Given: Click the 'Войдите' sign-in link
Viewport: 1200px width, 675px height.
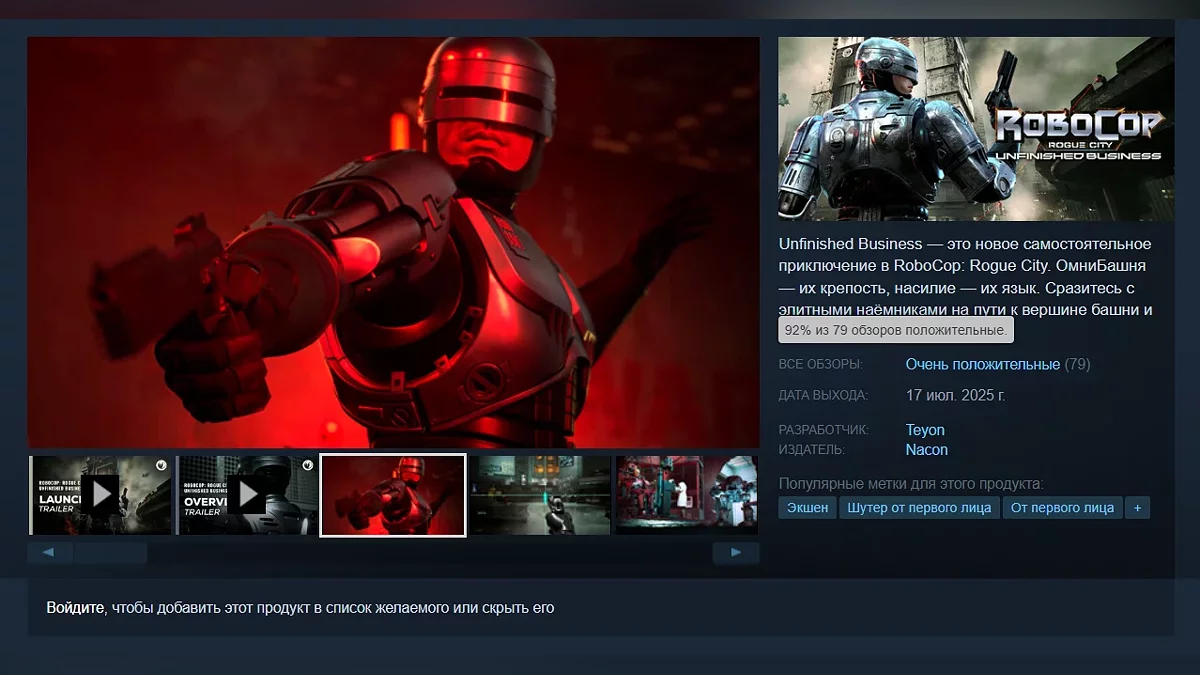Looking at the screenshot, I should [x=75, y=607].
